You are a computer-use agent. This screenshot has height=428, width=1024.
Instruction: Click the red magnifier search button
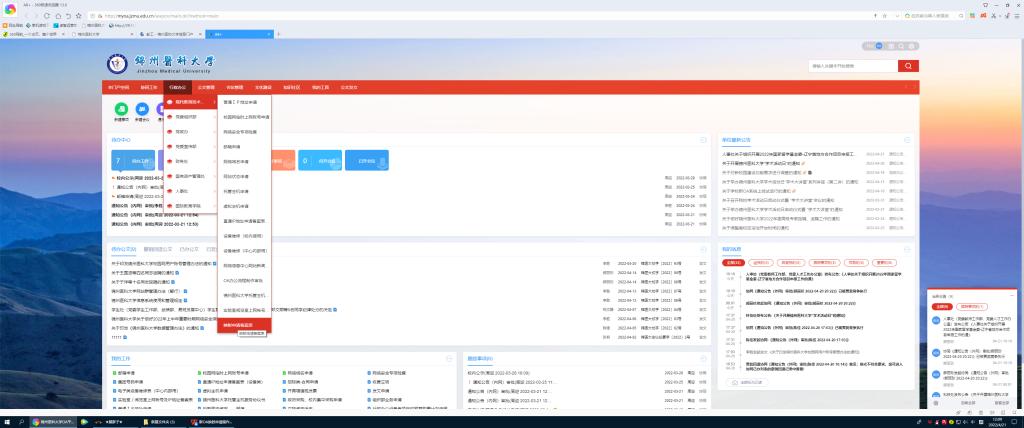tap(908, 66)
